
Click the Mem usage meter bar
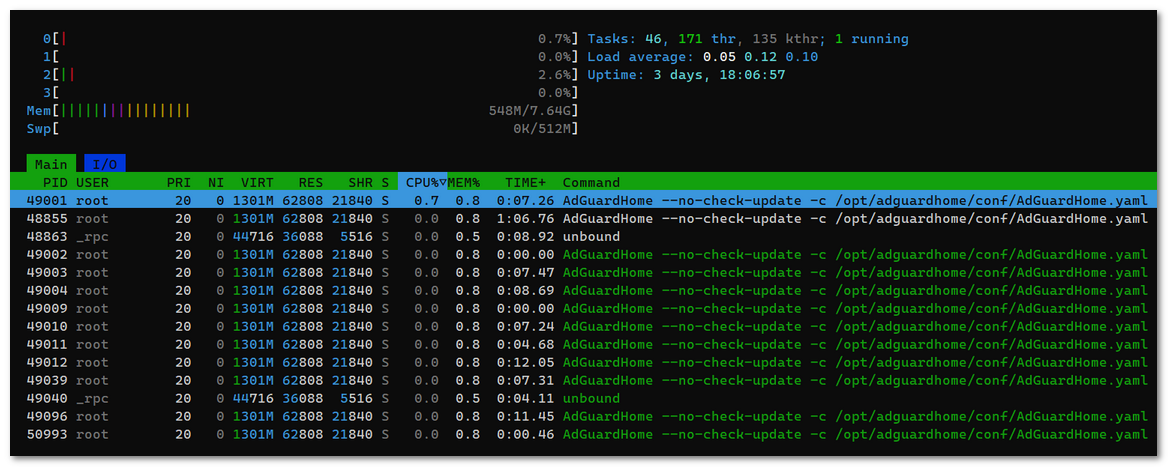303,111
